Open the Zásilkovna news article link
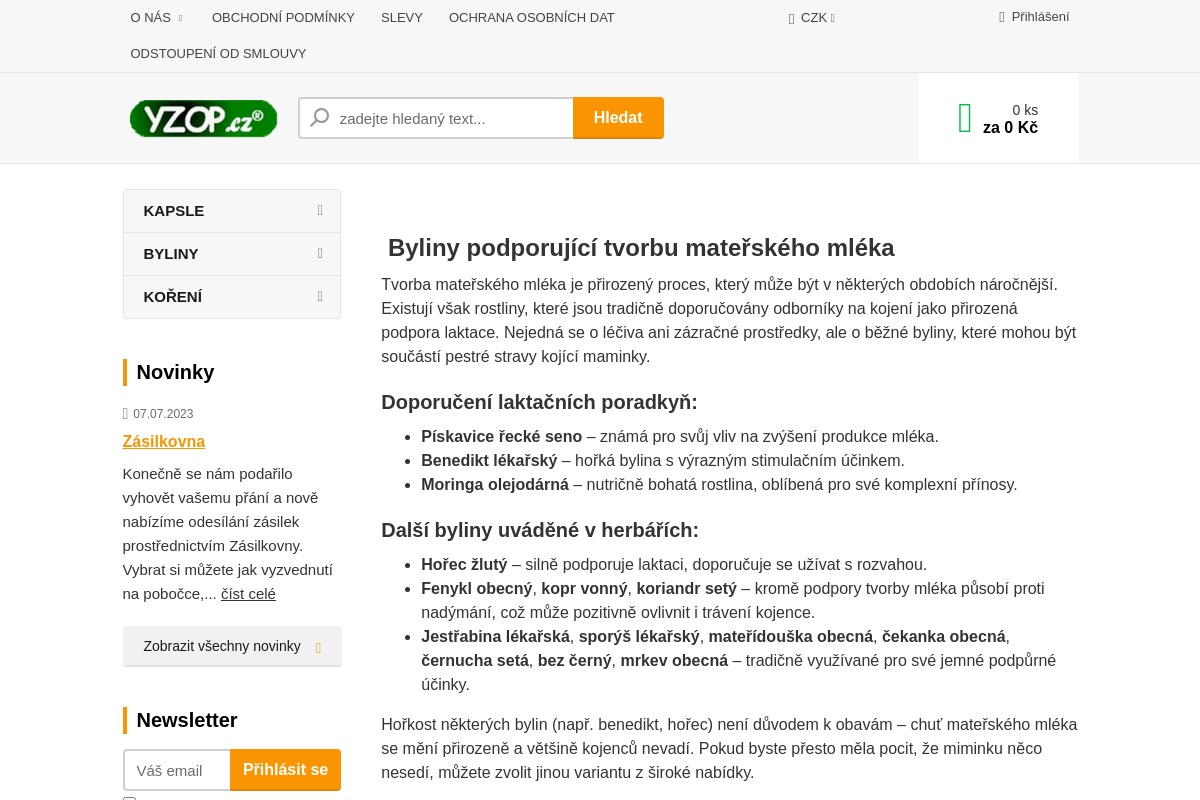1200x800 pixels. [x=163, y=441]
